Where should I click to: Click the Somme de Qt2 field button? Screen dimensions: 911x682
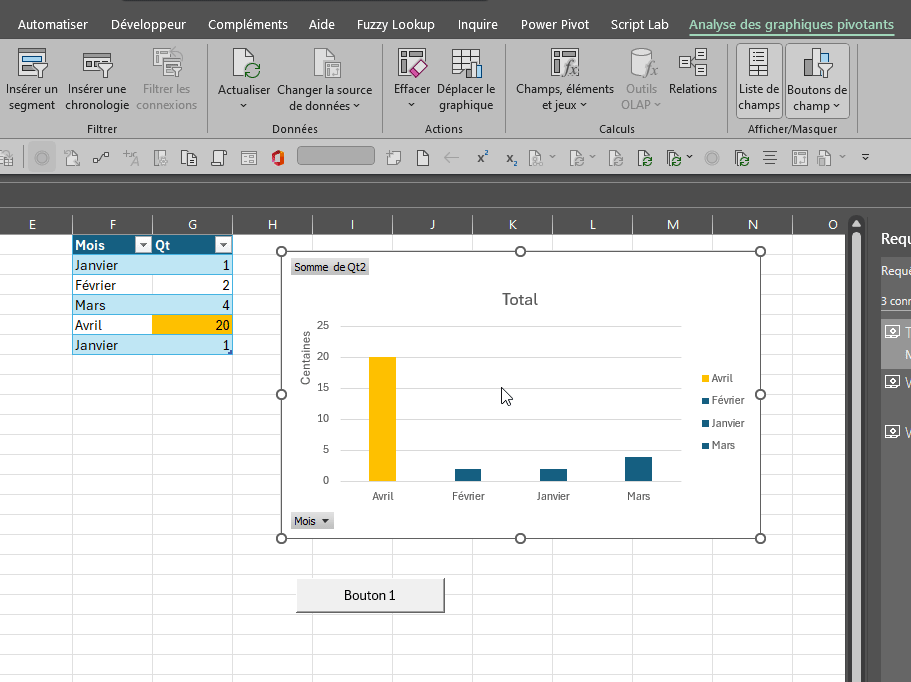coord(329,267)
